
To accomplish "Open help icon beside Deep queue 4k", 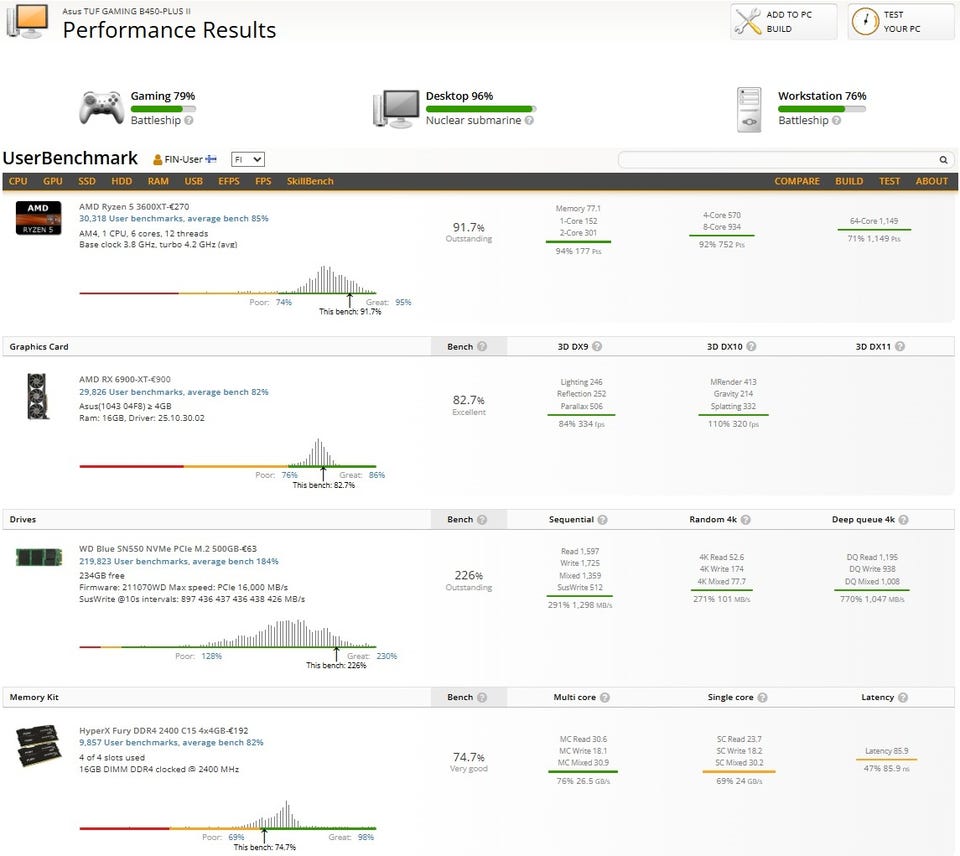I will (x=904, y=520).
